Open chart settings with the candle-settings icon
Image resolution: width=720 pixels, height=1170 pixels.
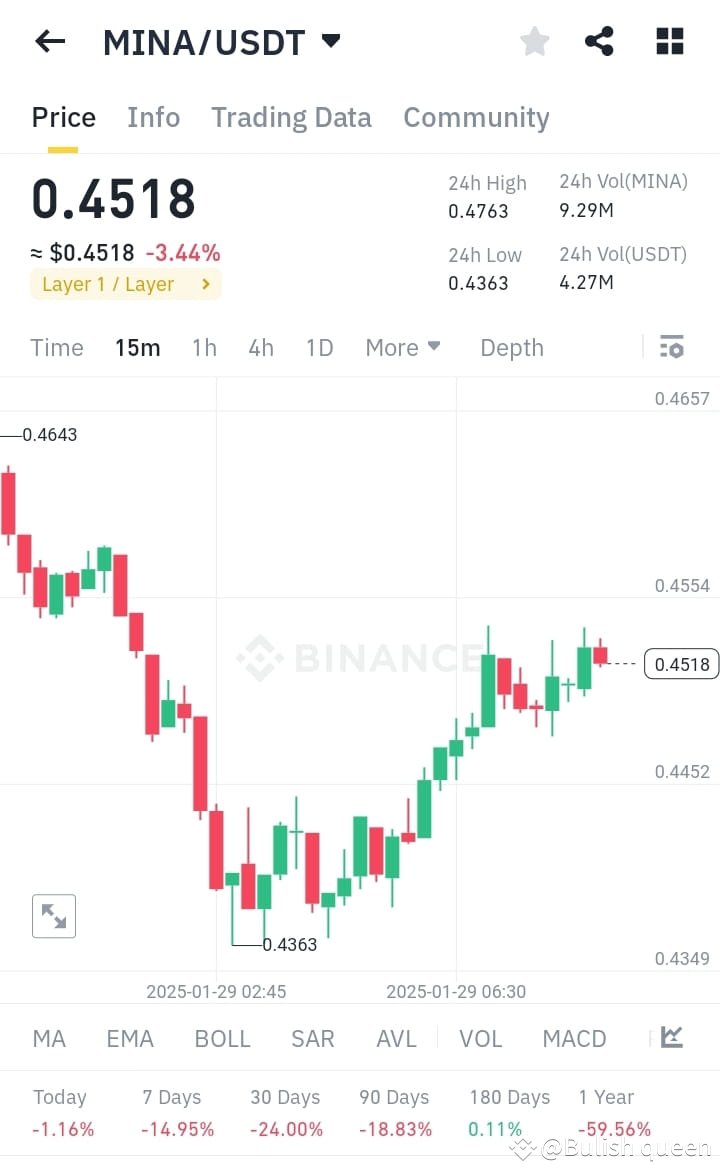click(671, 347)
